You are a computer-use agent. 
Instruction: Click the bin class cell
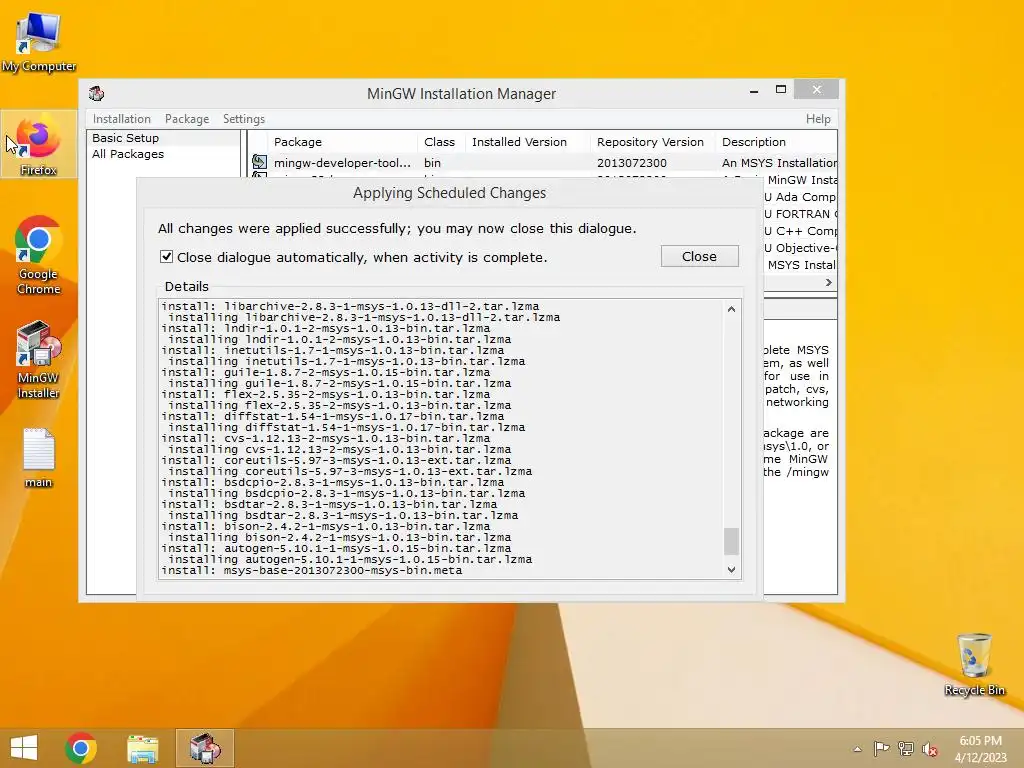click(432, 163)
